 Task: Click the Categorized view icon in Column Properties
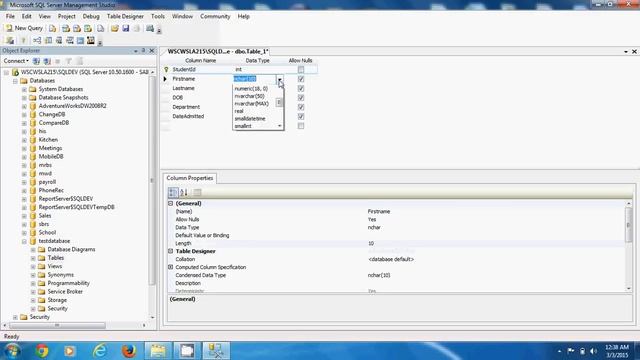[x=173, y=192]
